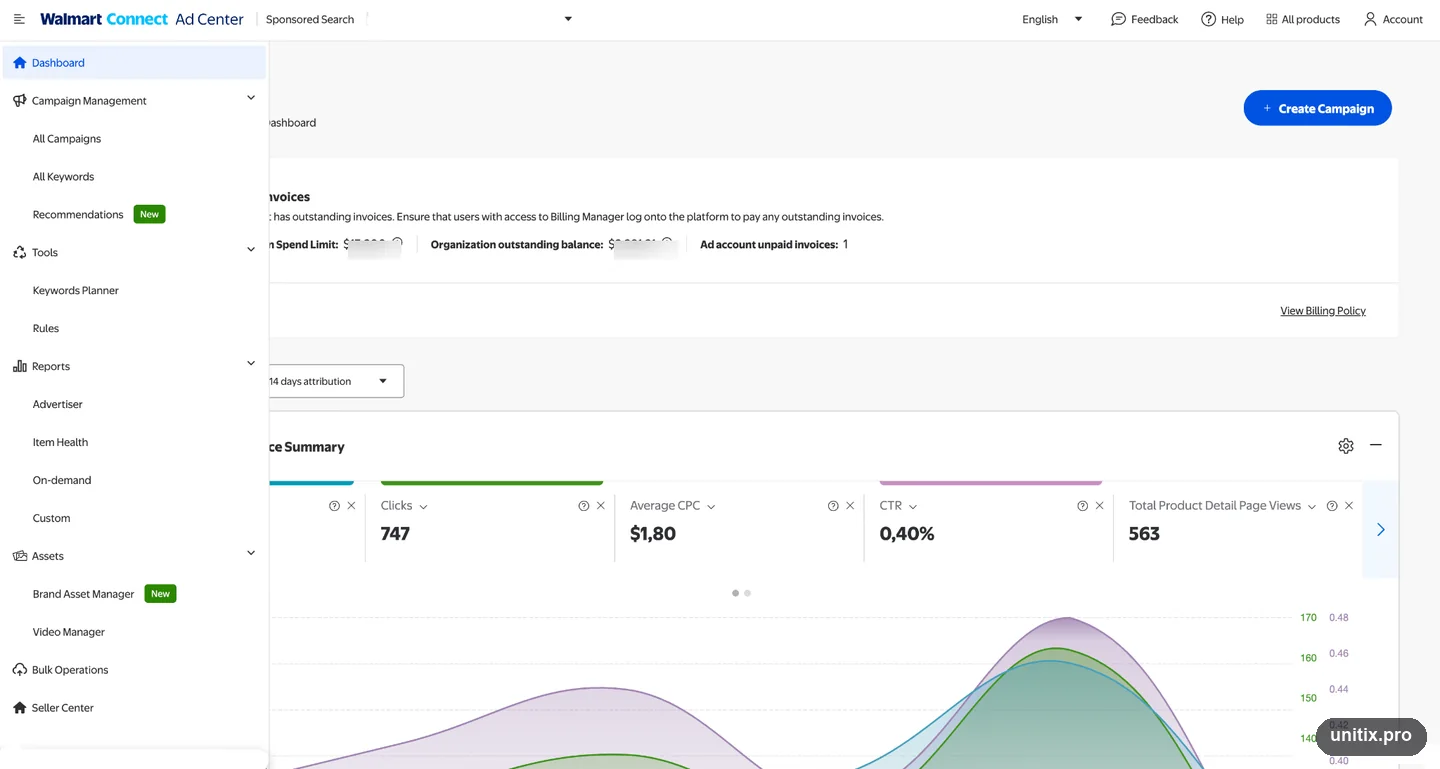
Task: Click the info icon beside outstanding balance
Action: pos(667,243)
